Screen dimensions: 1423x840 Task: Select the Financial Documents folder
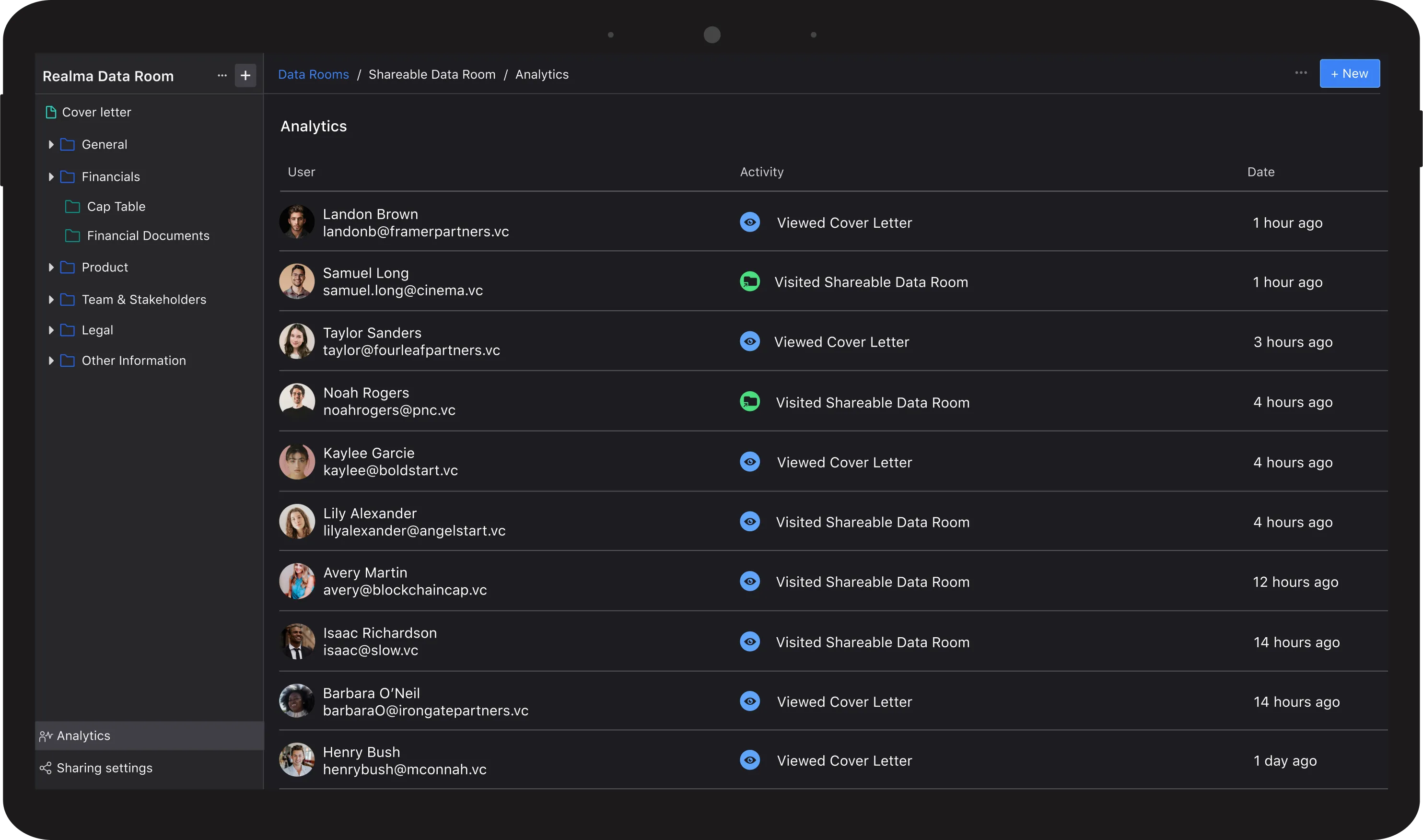point(148,236)
